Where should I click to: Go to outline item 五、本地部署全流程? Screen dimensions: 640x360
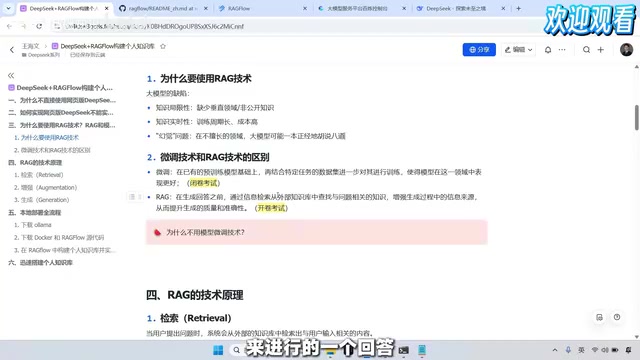[34, 212]
